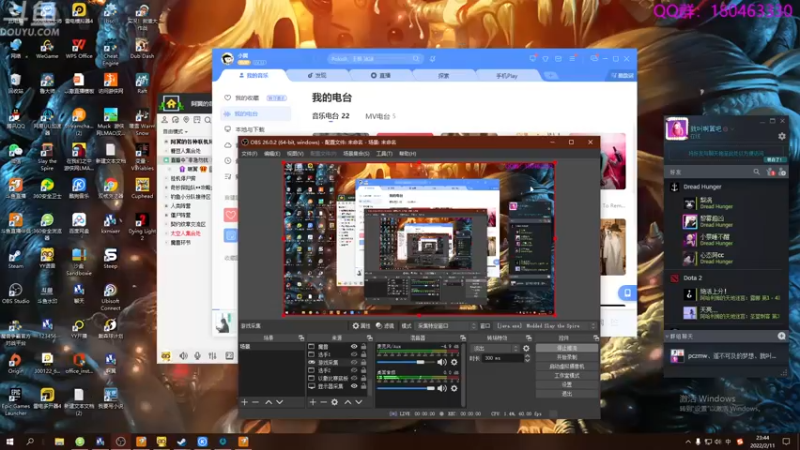Click search magnifier in music player search box
Screen dimensions: 800x450
[416, 59]
